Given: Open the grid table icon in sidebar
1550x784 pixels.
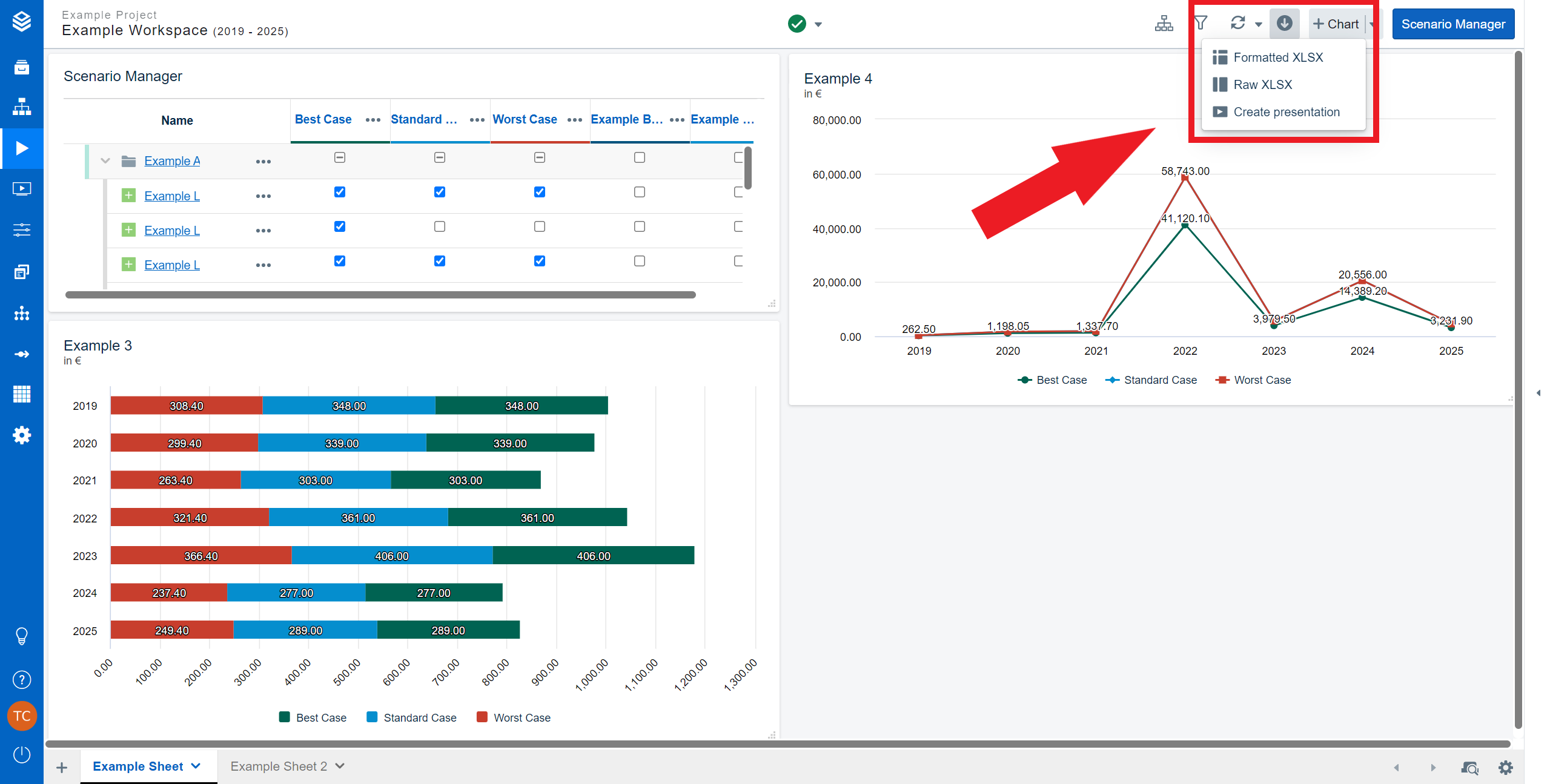Looking at the screenshot, I should 22,394.
